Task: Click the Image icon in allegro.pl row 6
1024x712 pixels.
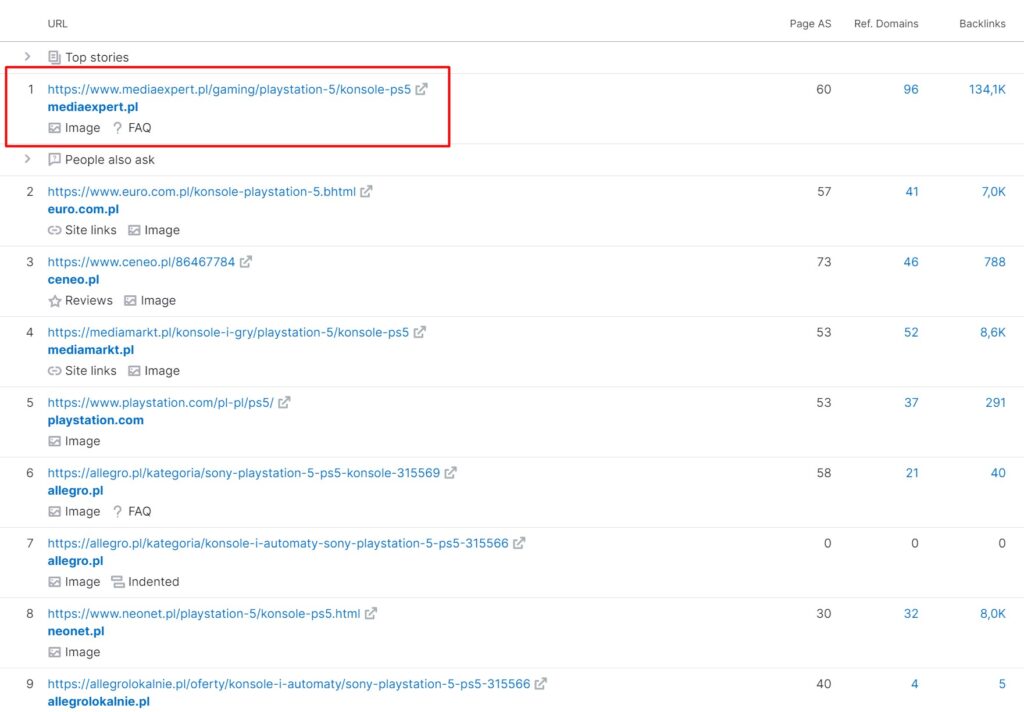Action: [54, 511]
